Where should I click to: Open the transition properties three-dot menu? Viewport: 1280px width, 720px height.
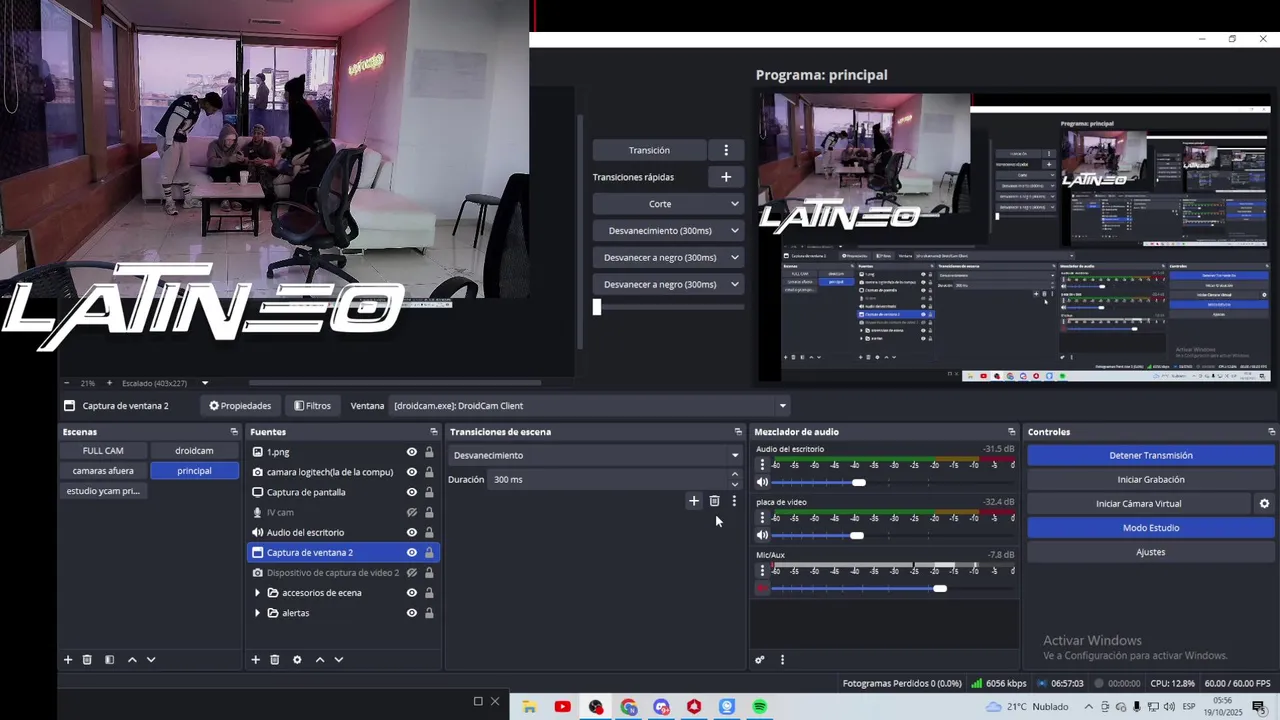[734, 501]
